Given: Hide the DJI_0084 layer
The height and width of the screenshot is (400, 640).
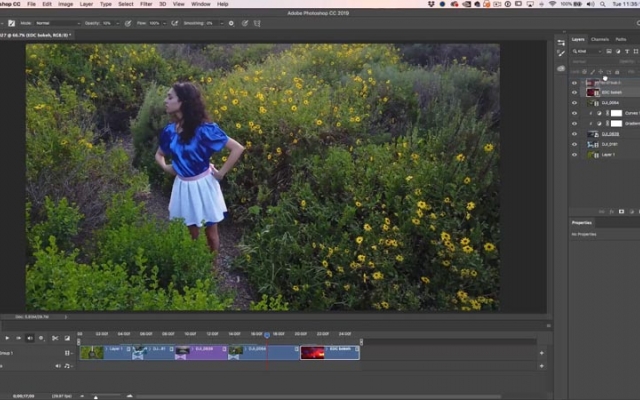Looking at the screenshot, I should [x=574, y=103].
